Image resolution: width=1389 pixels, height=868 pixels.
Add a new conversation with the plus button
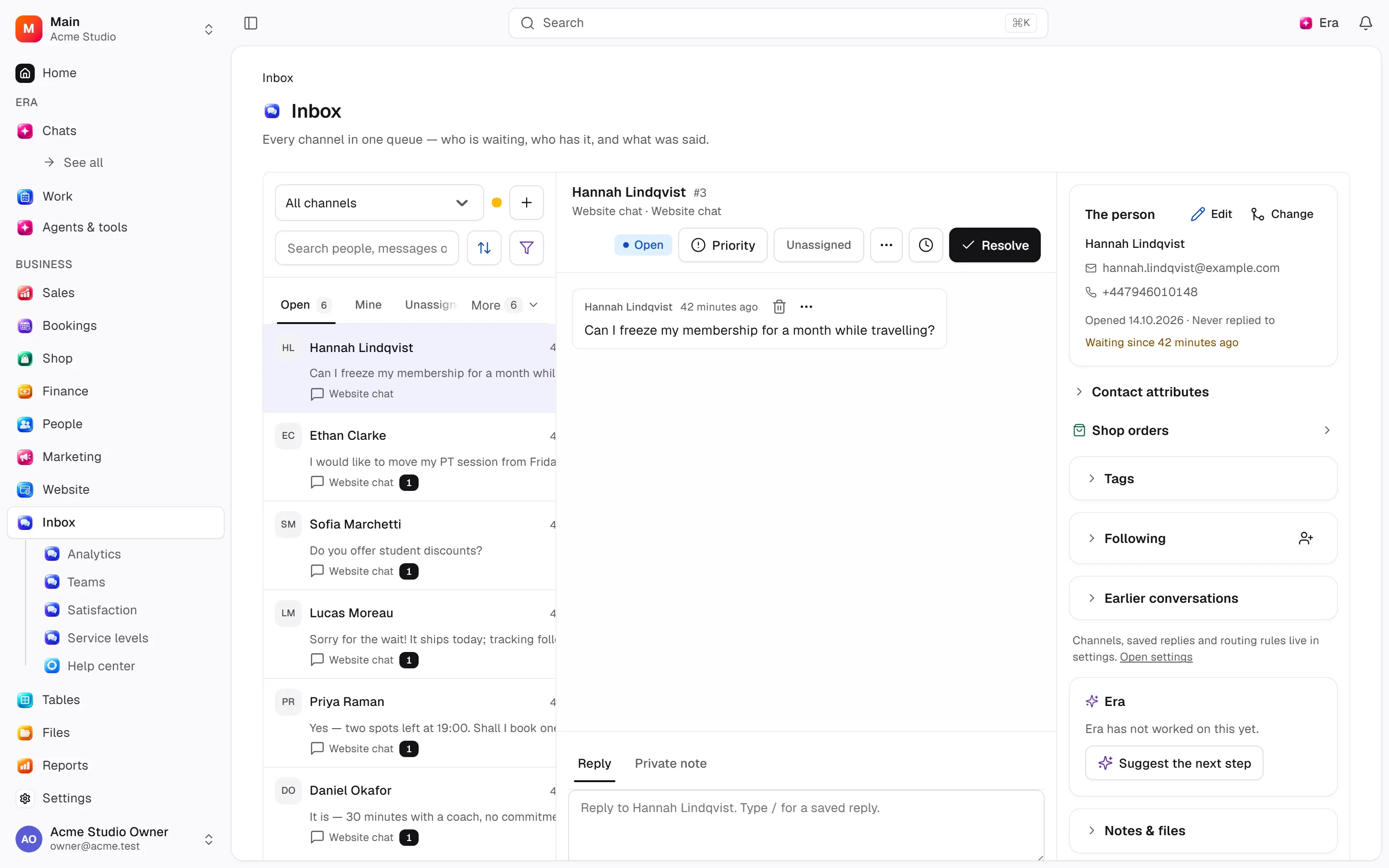(526, 203)
